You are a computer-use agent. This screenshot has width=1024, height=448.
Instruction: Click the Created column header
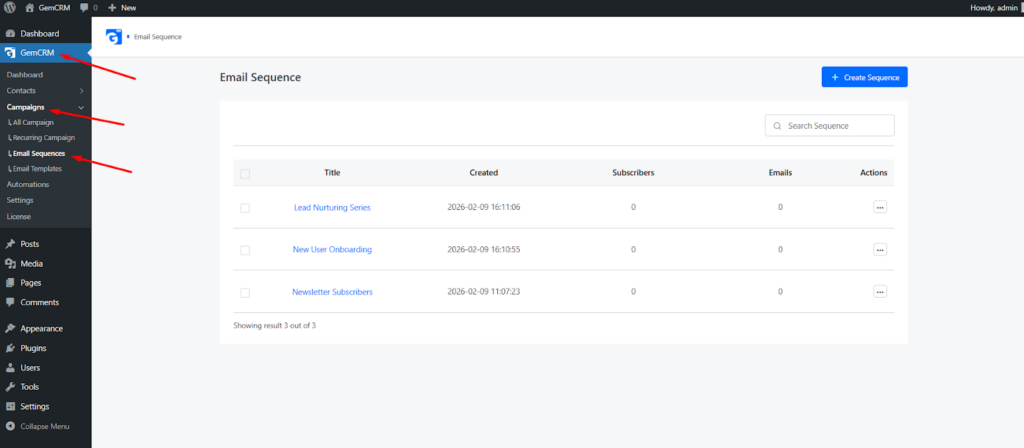484,173
